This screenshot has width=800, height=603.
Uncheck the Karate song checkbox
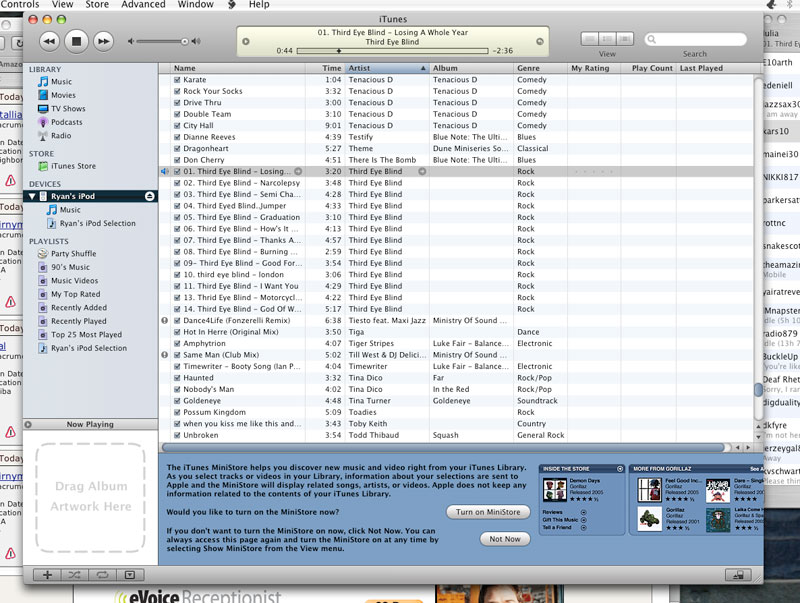click(177, 80)
